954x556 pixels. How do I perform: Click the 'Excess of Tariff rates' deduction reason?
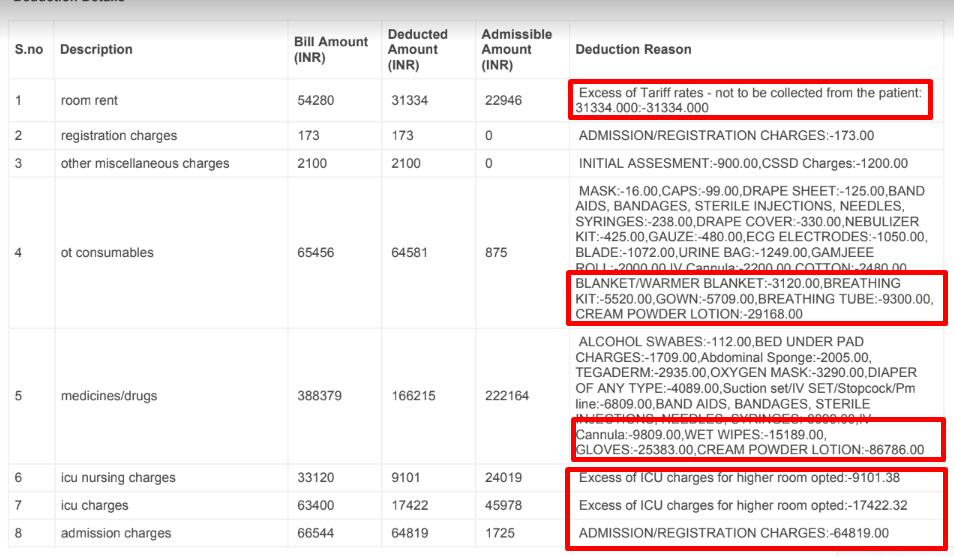(x=748, y=100)
